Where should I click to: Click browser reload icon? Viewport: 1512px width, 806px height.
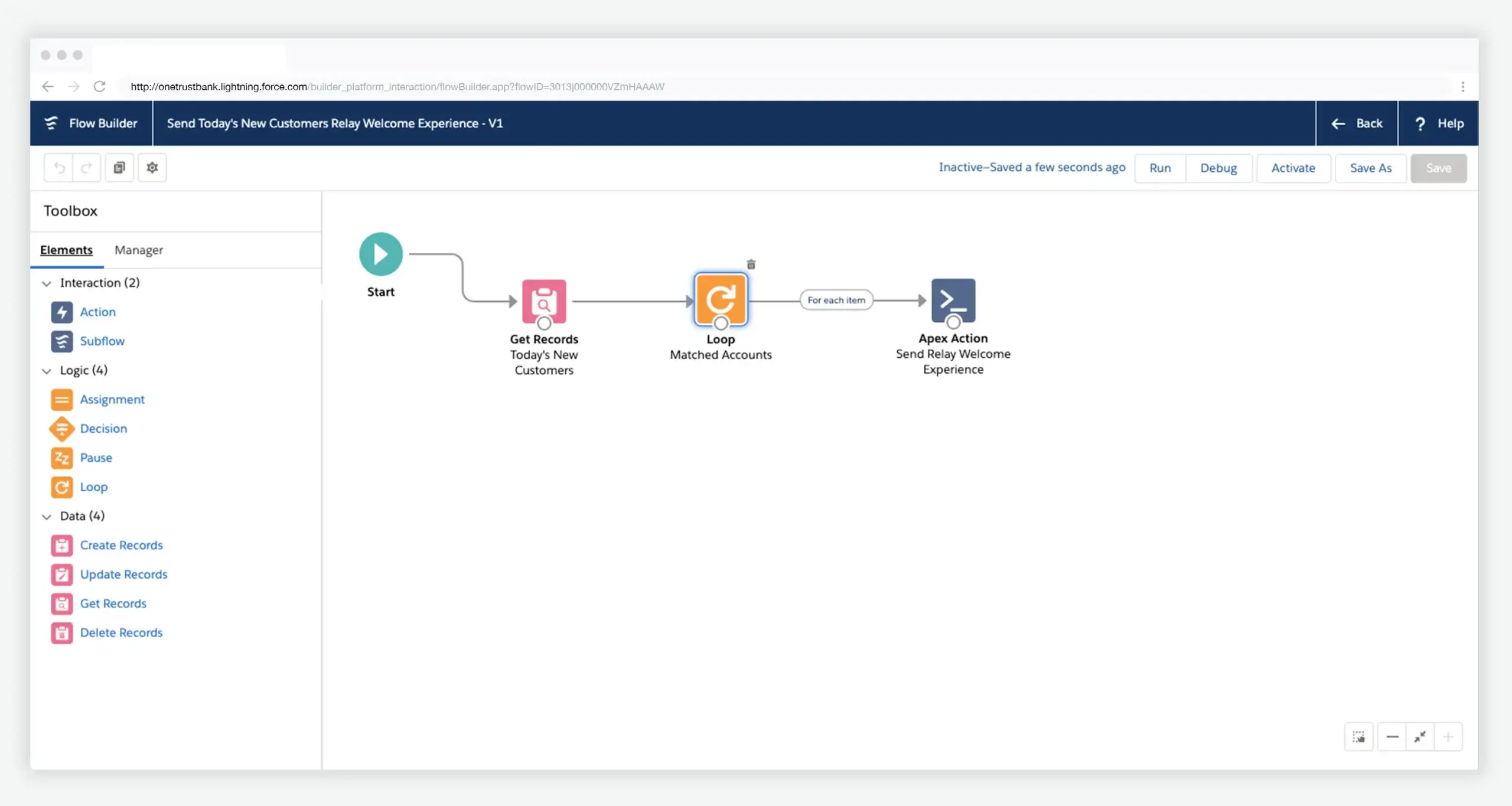pyautogui.click(x=99, y=86)
